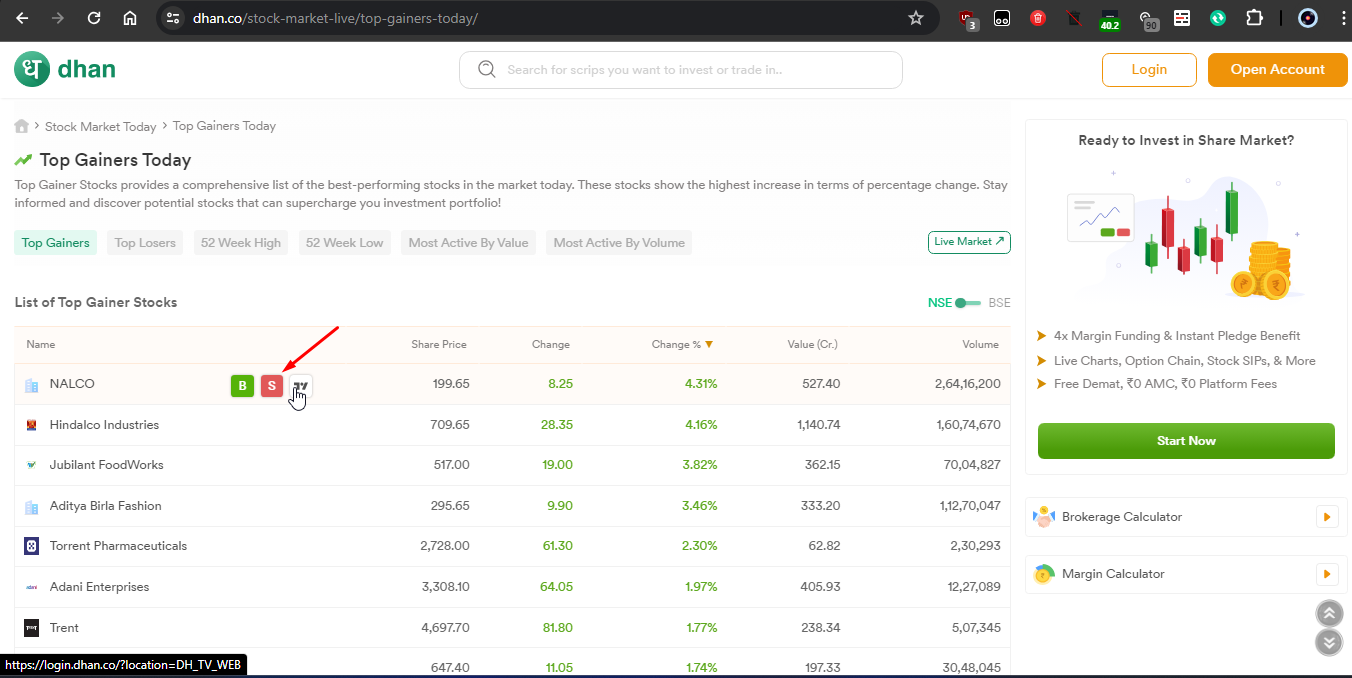Click the green Start Now button
The height and width of the screenshot is (678, 1352).
(x=1186, y=441)
